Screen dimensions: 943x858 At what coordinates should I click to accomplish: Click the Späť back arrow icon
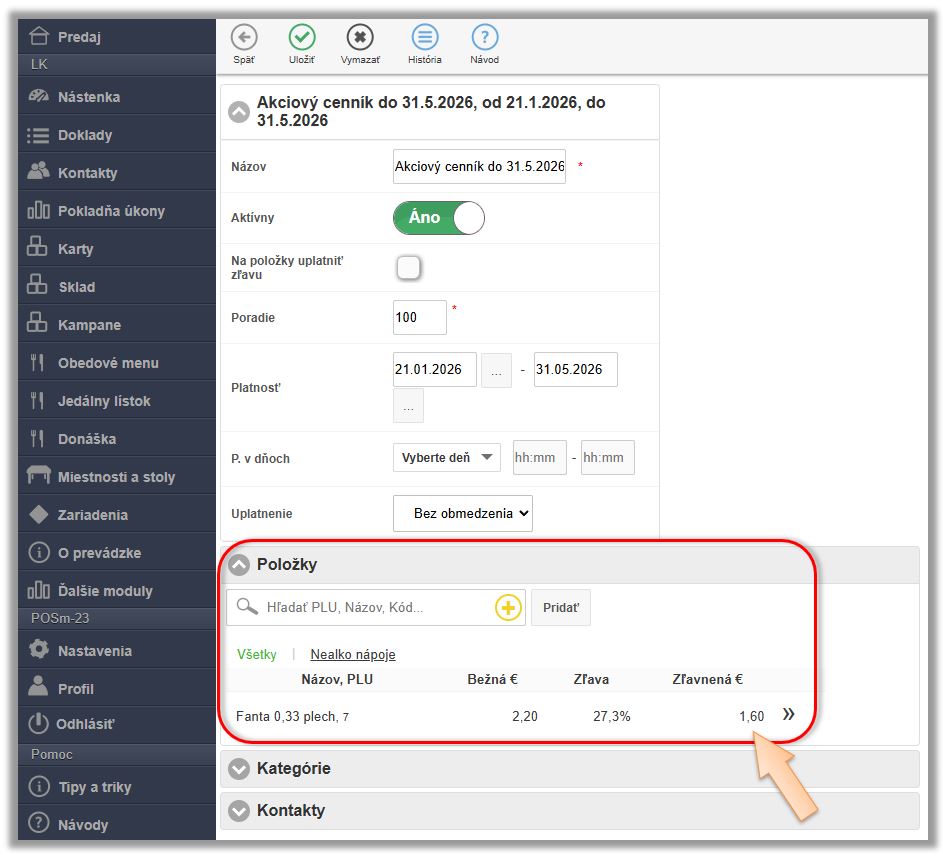tap(244, 38)
